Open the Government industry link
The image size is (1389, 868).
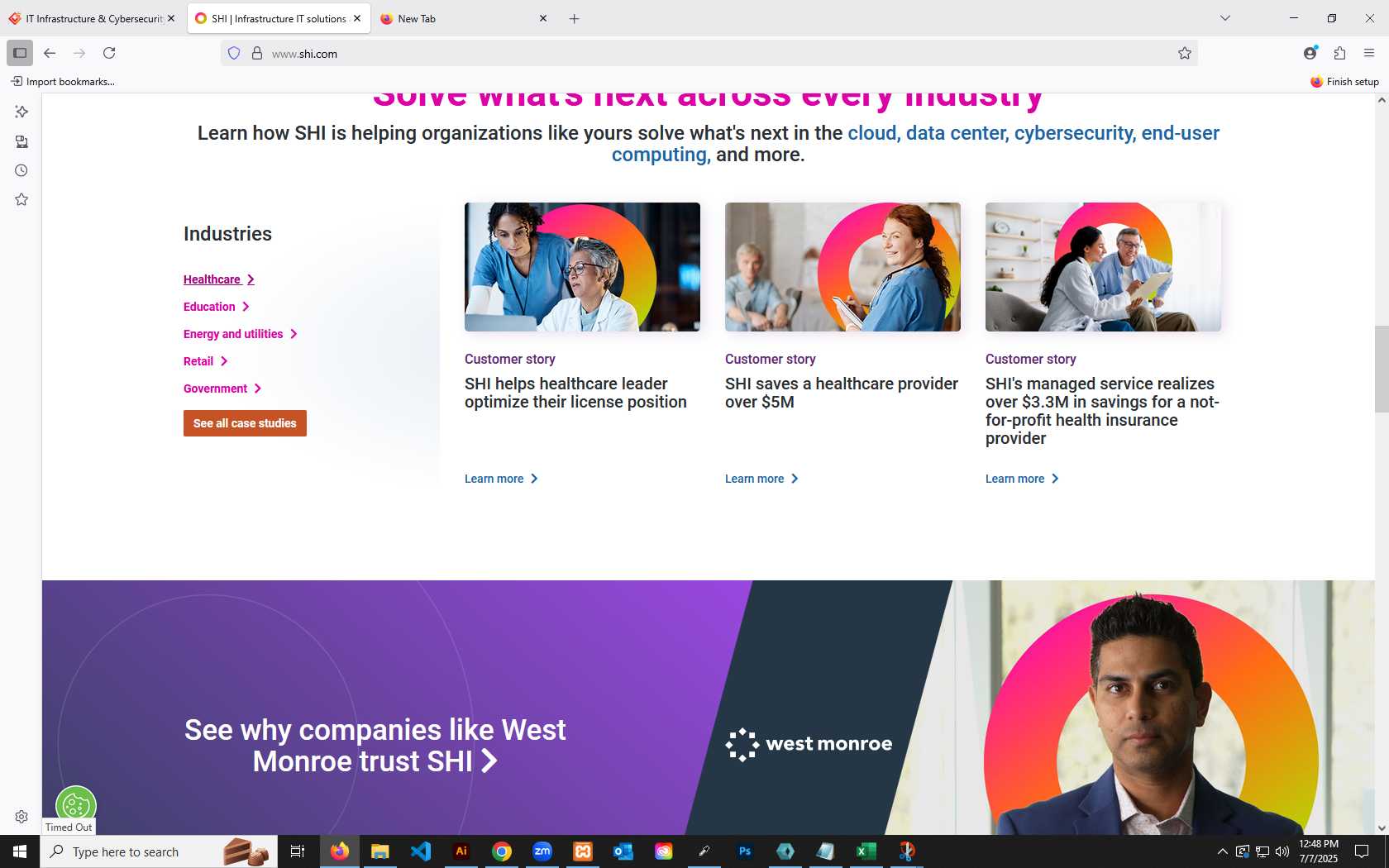point(222,389)
